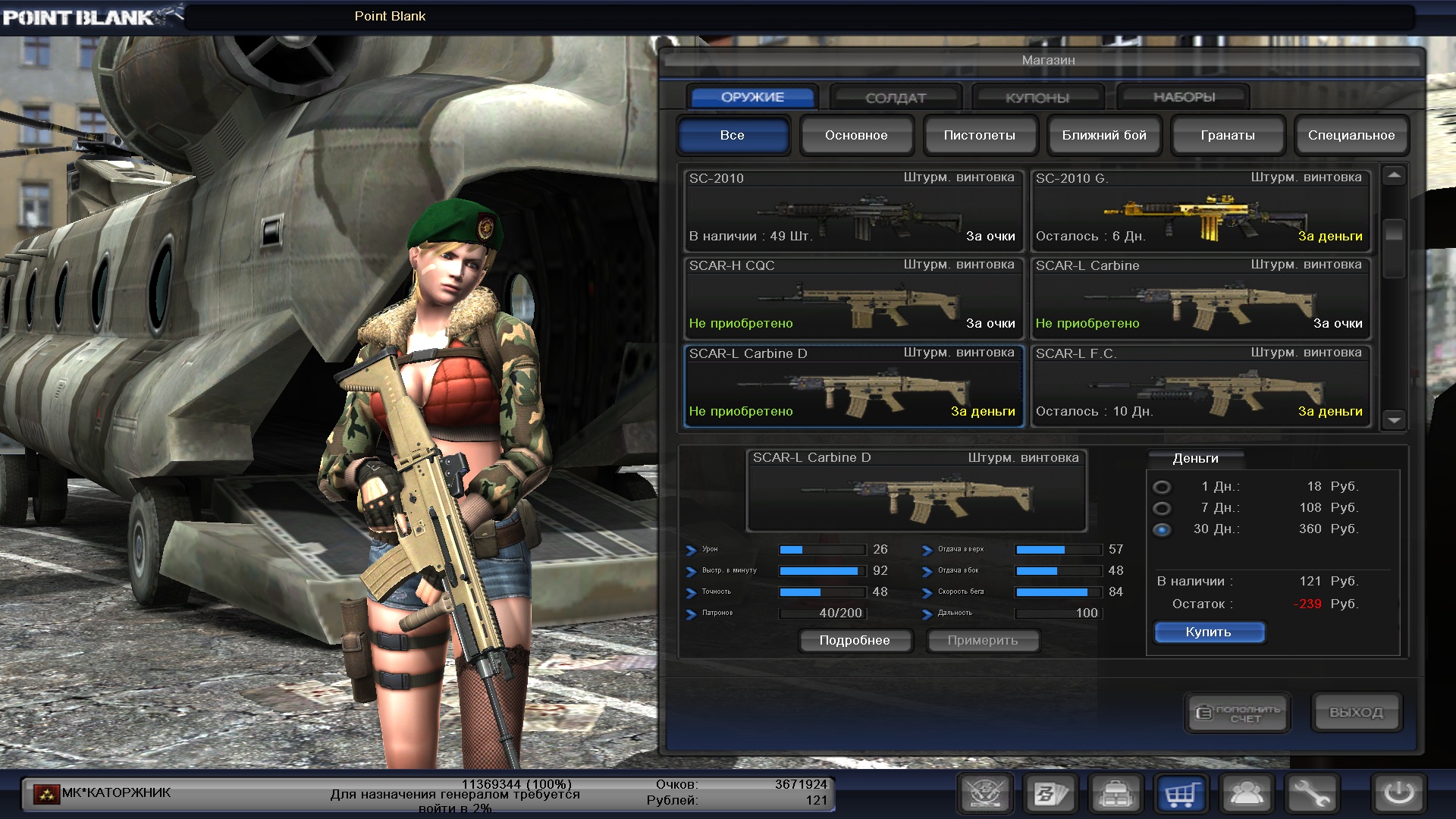This screenshot has height=819, width=1456.
Task: Select the 30 Дн. purchase option
Action: tap(1162, 529)
